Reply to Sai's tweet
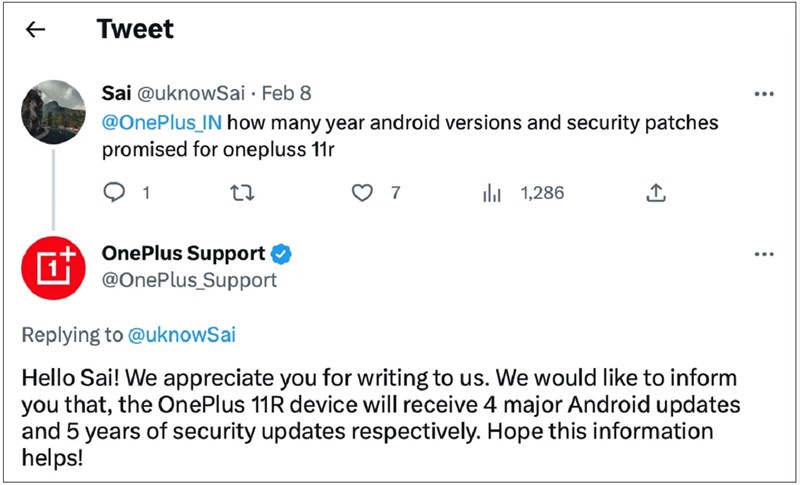The height and width of the screenshot is (485, 800). tap(115, 193)
